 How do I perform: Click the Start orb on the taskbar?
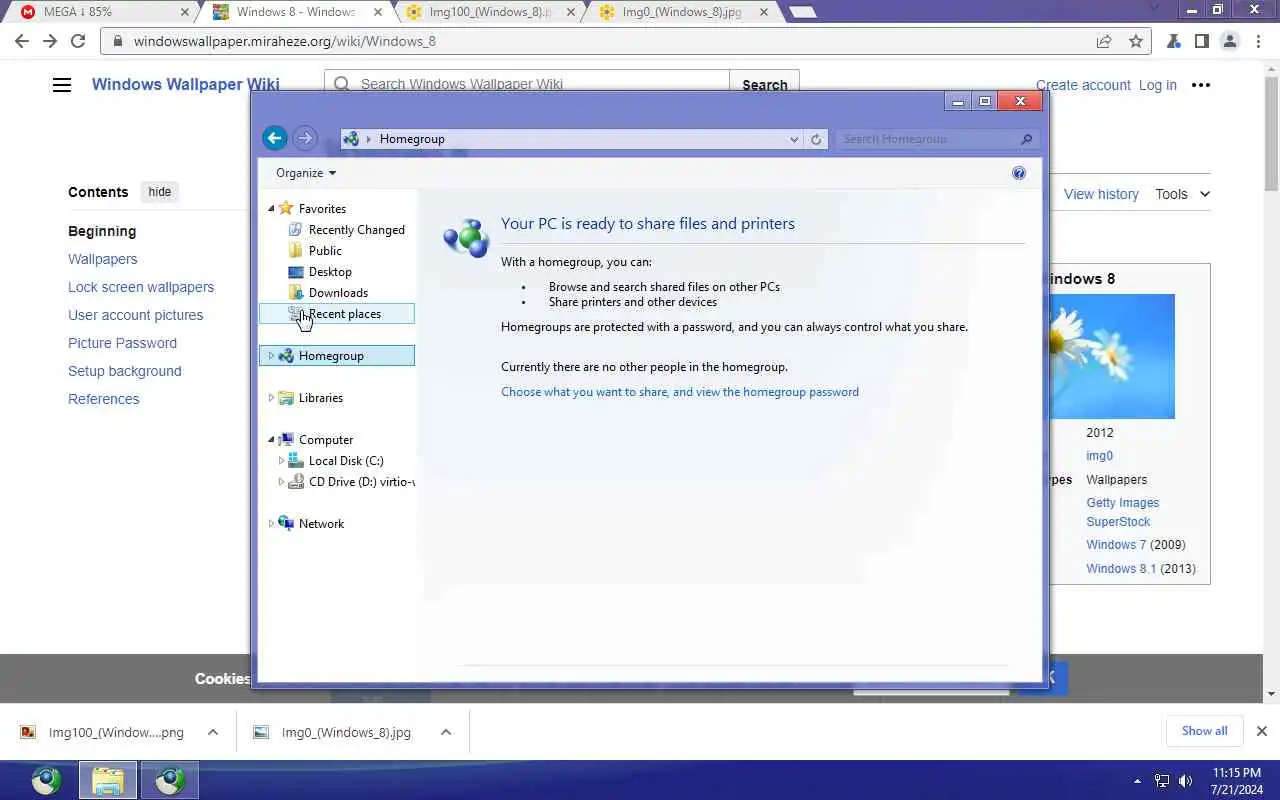pyautogui.click(x=46, y=780)
